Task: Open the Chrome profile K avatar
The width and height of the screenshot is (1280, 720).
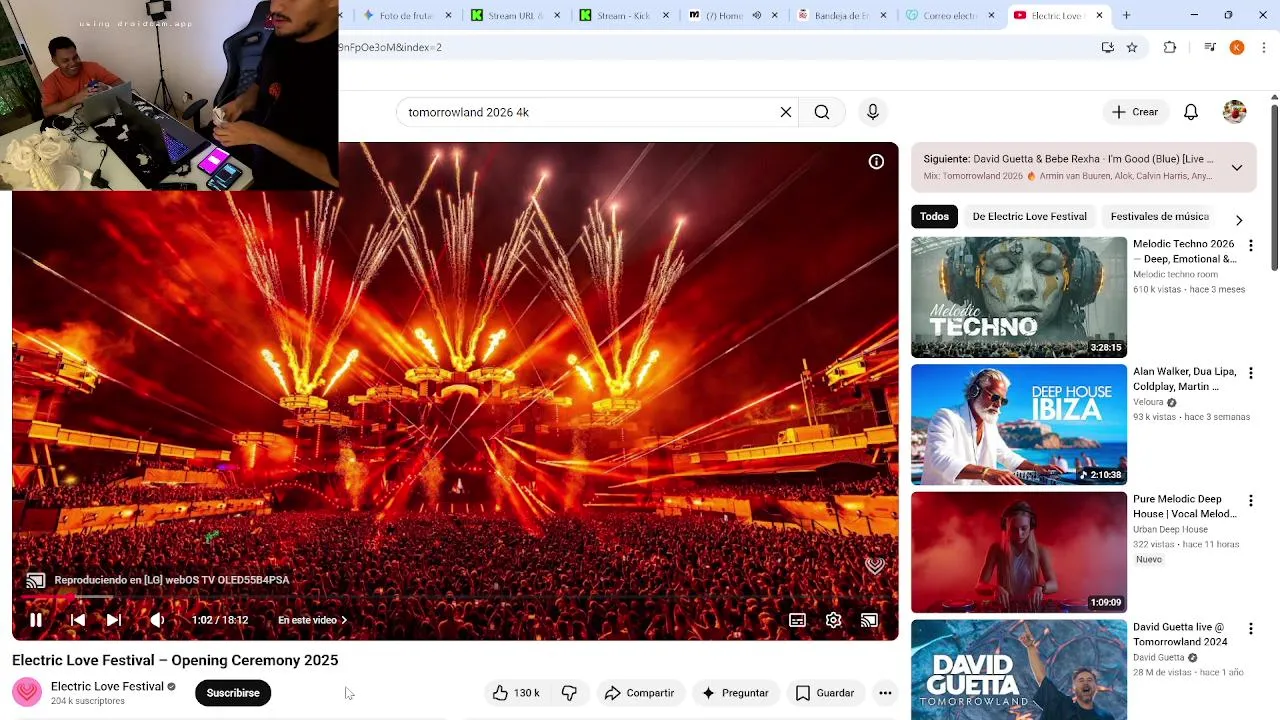Action: pyautogui.click(x=1237, y=47)
